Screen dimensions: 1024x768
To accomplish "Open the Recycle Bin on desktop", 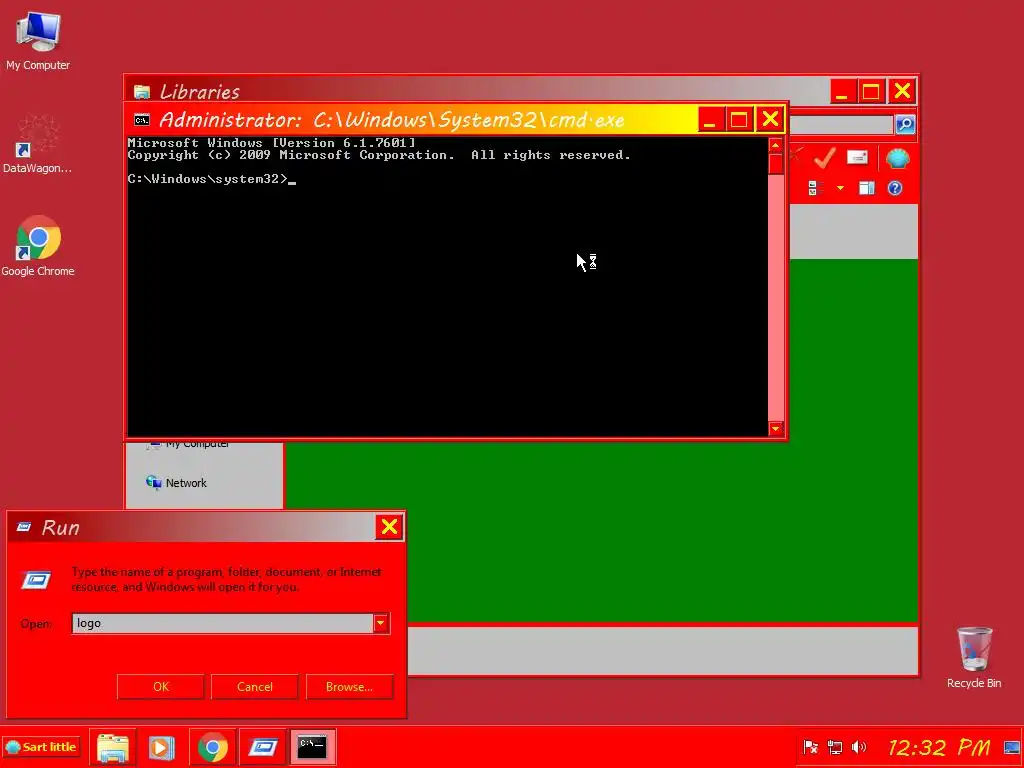I will (974, 658).
